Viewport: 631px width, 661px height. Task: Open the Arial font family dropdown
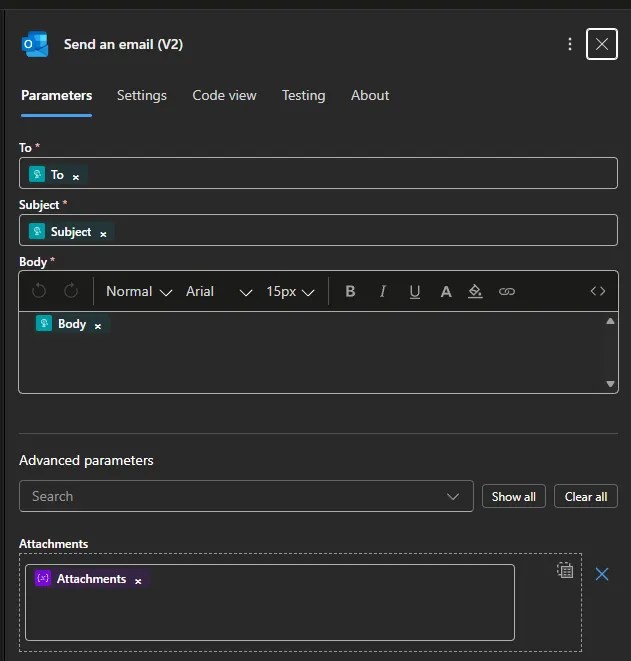(218, 291)
